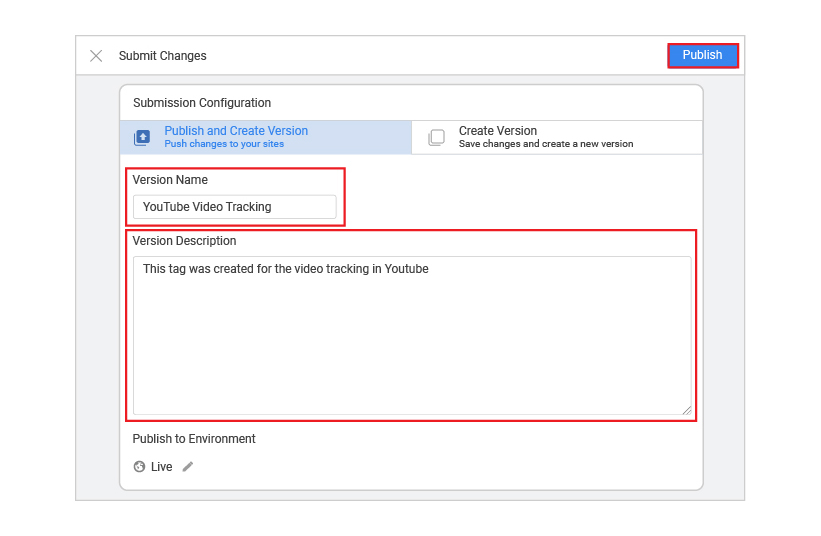The image size is (821, 536).
Task: Click the 'Publish to Environment' label
Action: pos(194,439)
